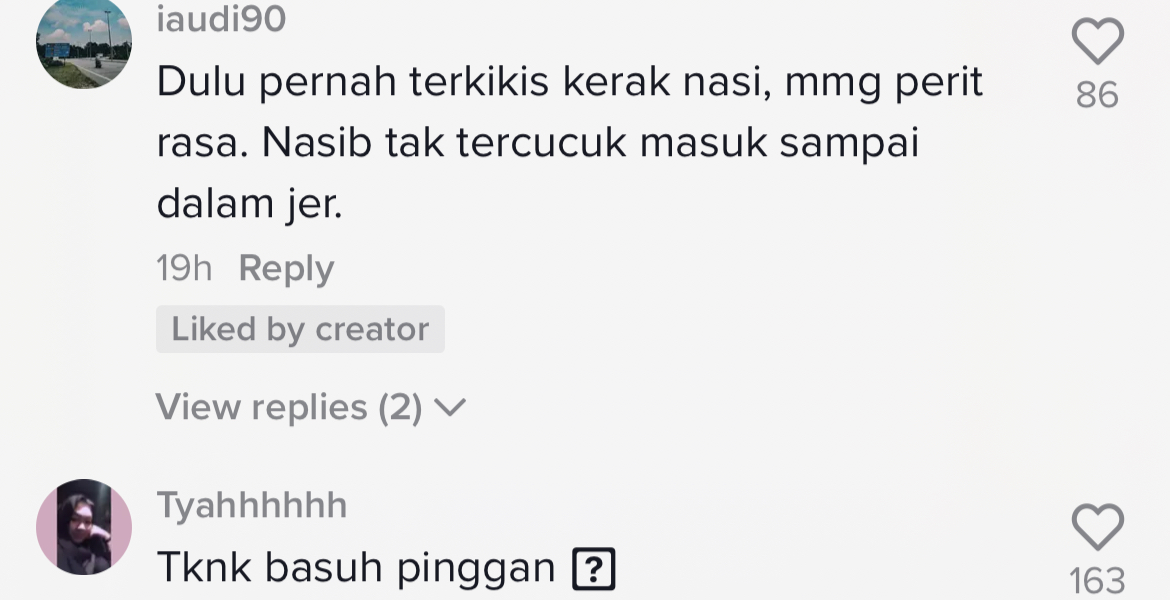Click the 86 likes count
This screenshot has width=1170, height=600.
1097,96
